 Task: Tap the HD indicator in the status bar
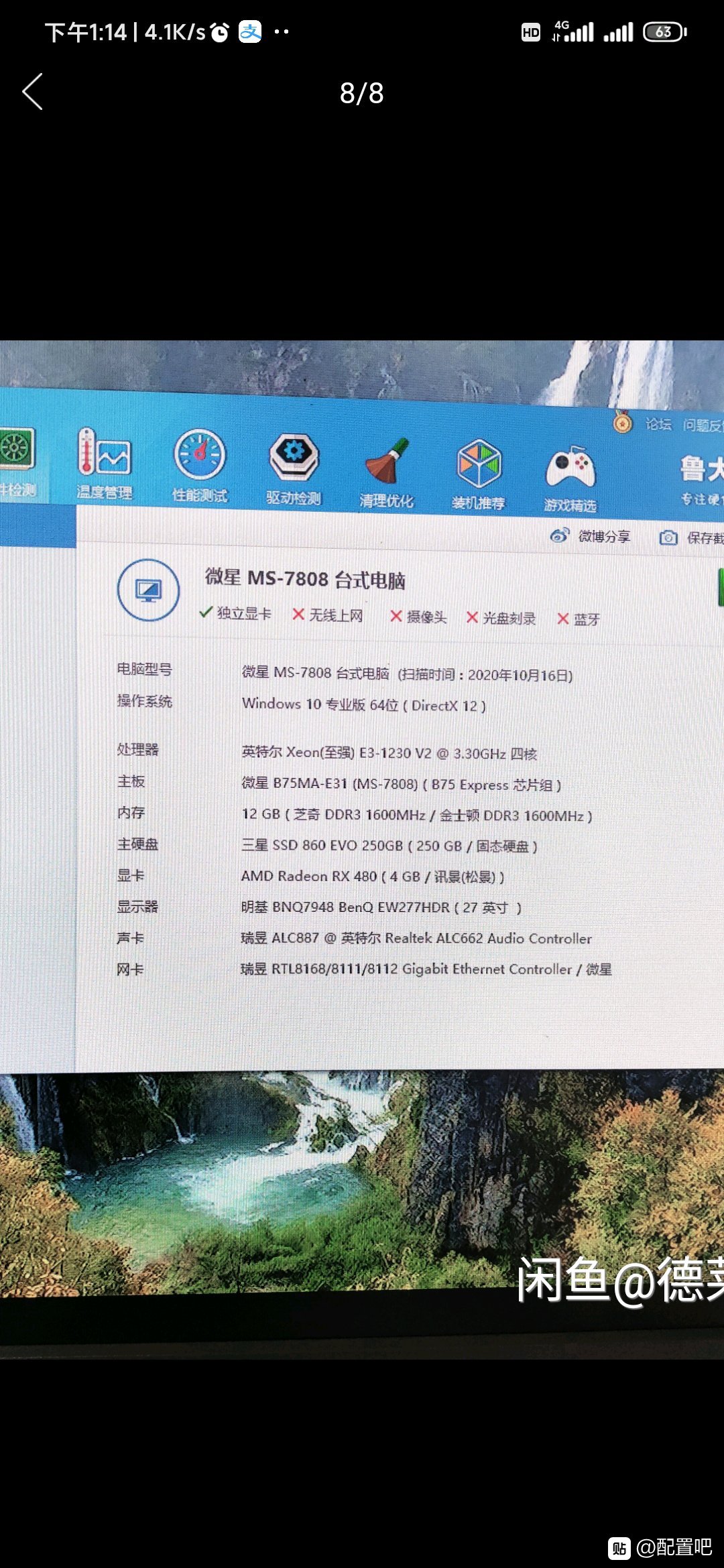[531, 32]
